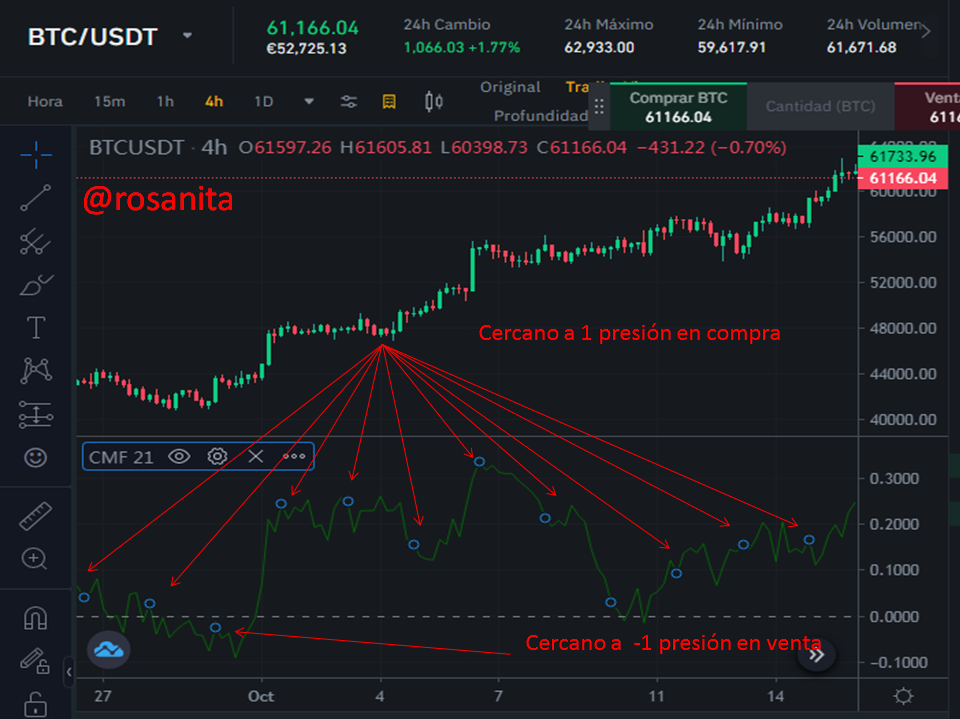Click the red Venta sell button
This screenshot has width=960, height=719.
click(928, 107)
